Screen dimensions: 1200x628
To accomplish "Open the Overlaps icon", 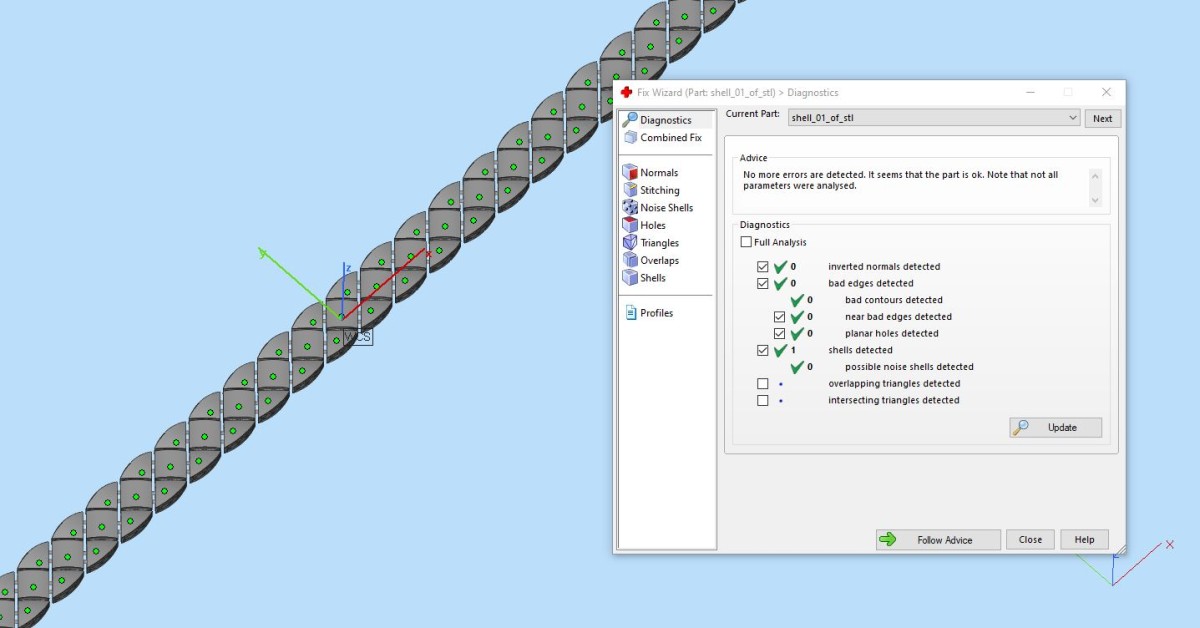I will (x=630, y=260).
